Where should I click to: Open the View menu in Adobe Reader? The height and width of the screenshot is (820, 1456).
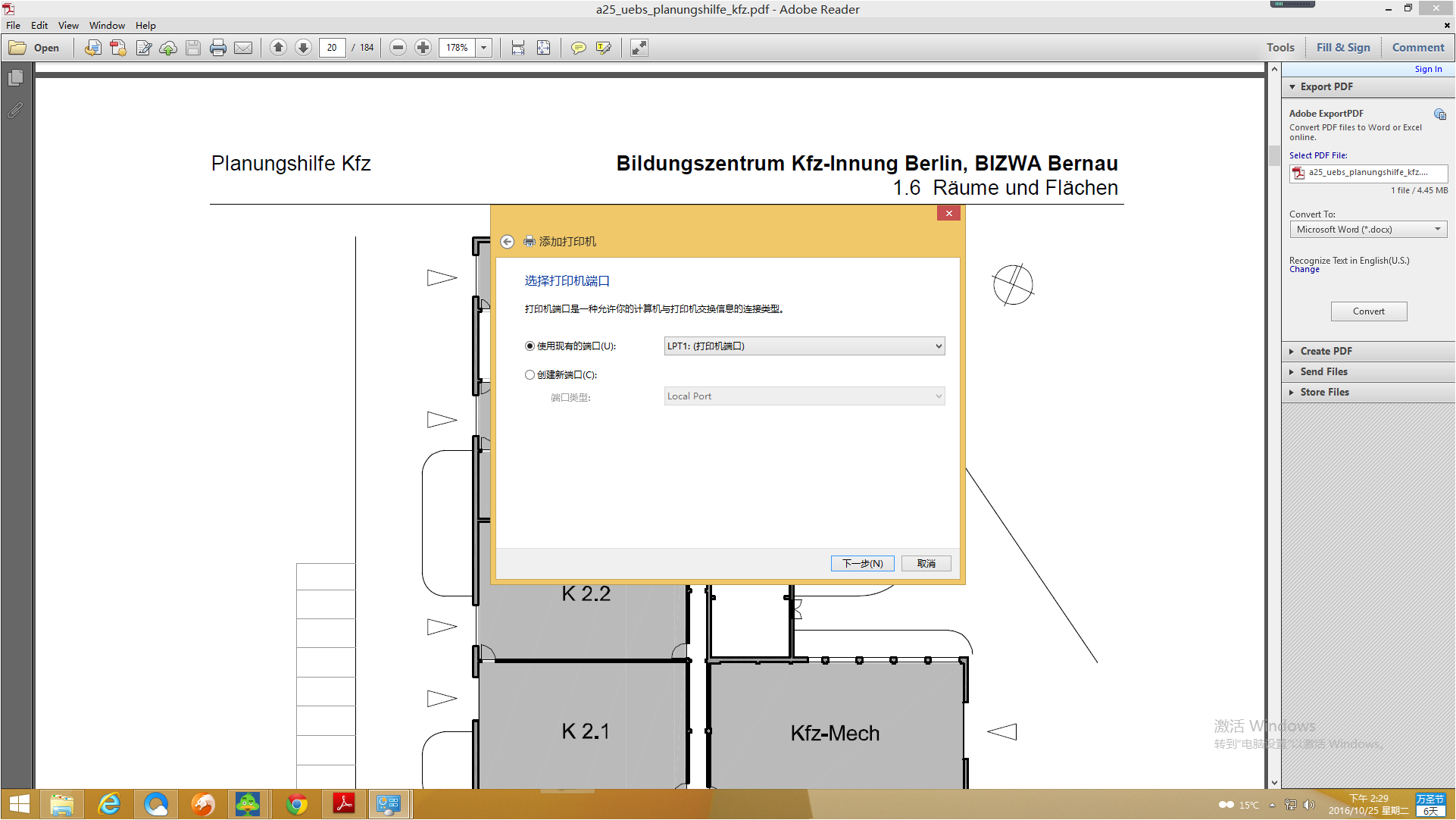(66, 25)
